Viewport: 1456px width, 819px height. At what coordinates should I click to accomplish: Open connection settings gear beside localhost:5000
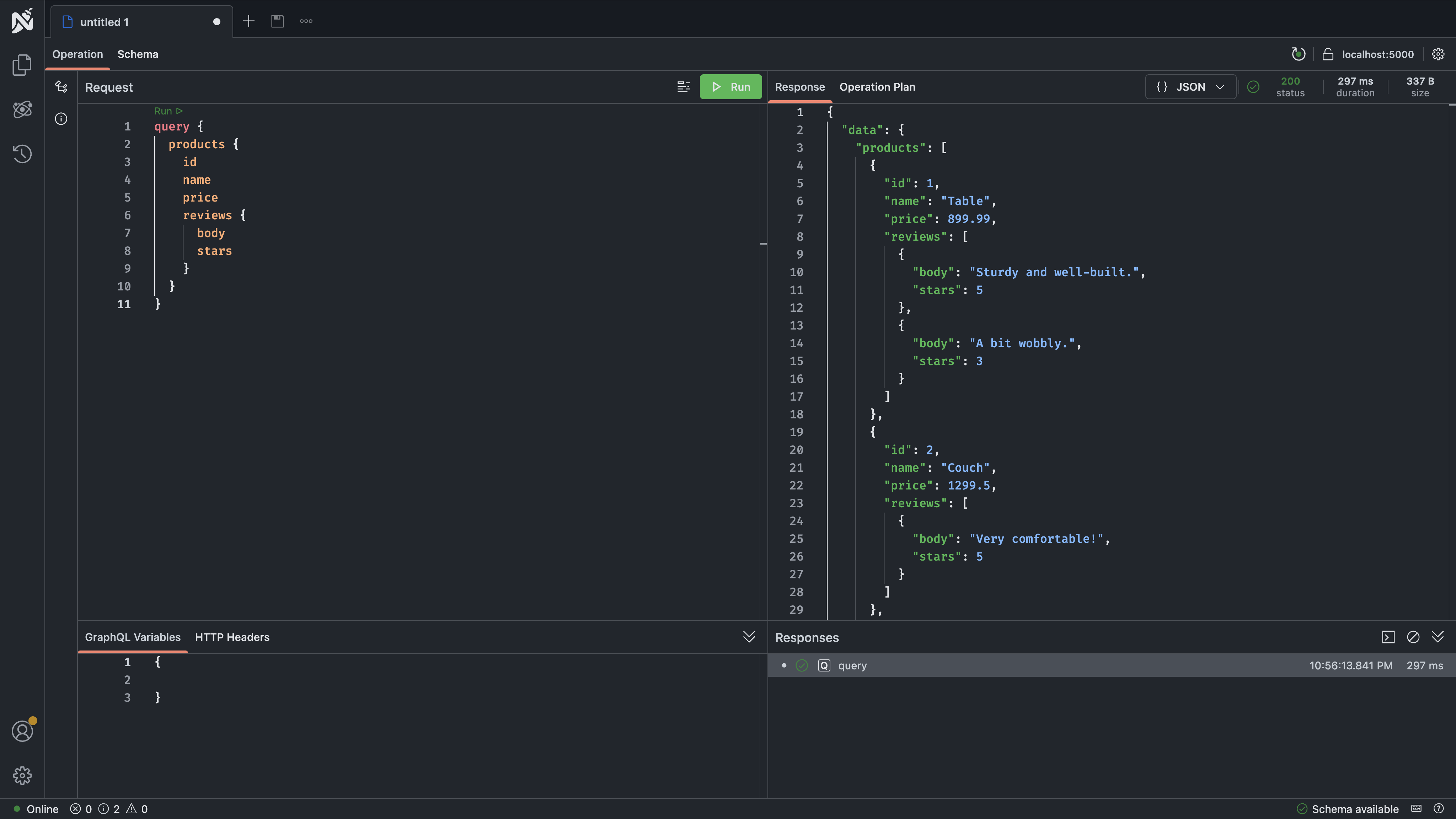pyautogui.click(x=1438, y=54)
